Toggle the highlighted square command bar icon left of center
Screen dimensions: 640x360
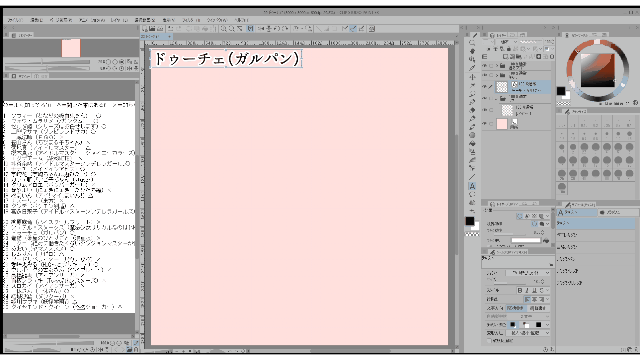coord(251,29)
